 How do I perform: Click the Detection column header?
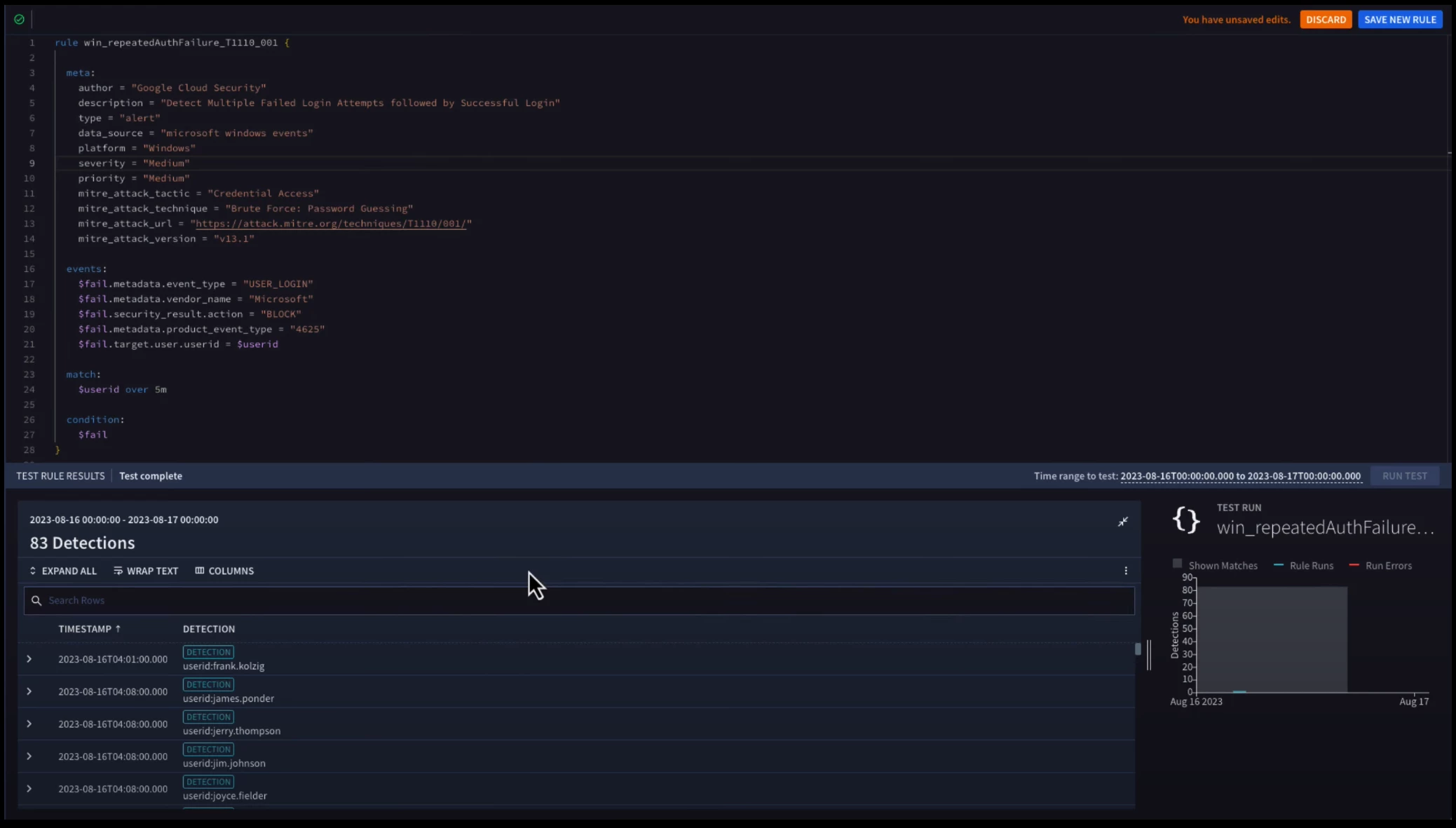pyautogui.click(x=209, y=629)
